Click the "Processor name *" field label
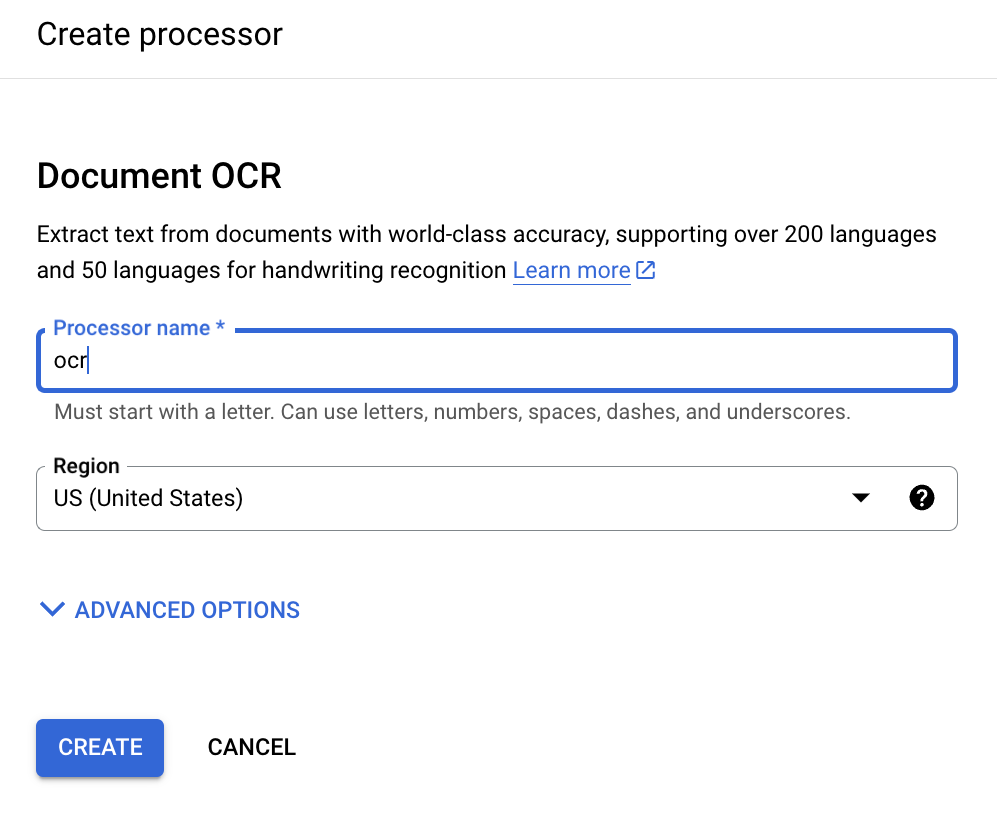 [131, 328]
